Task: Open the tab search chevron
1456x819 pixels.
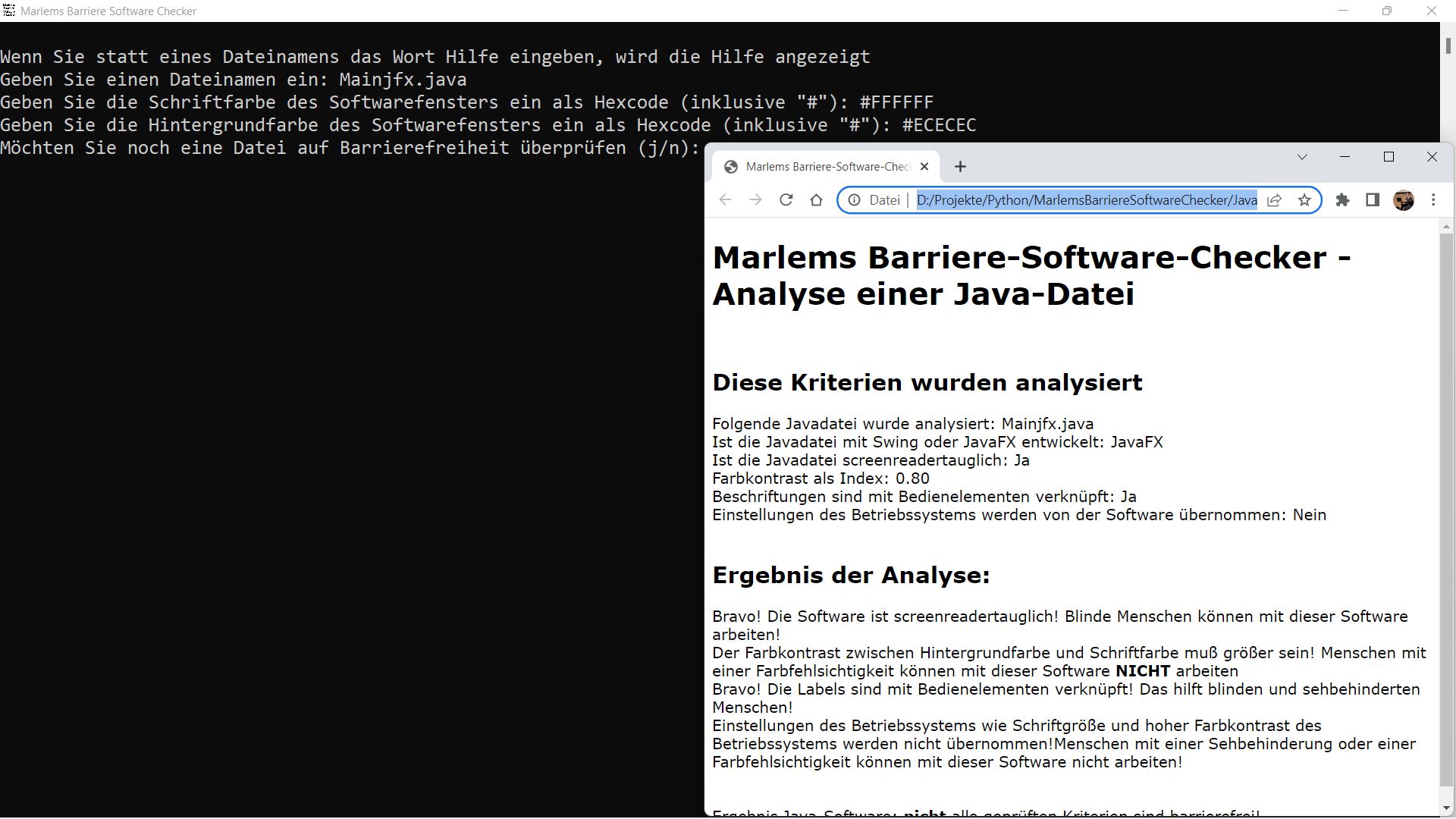Action: coord(1302,157)
